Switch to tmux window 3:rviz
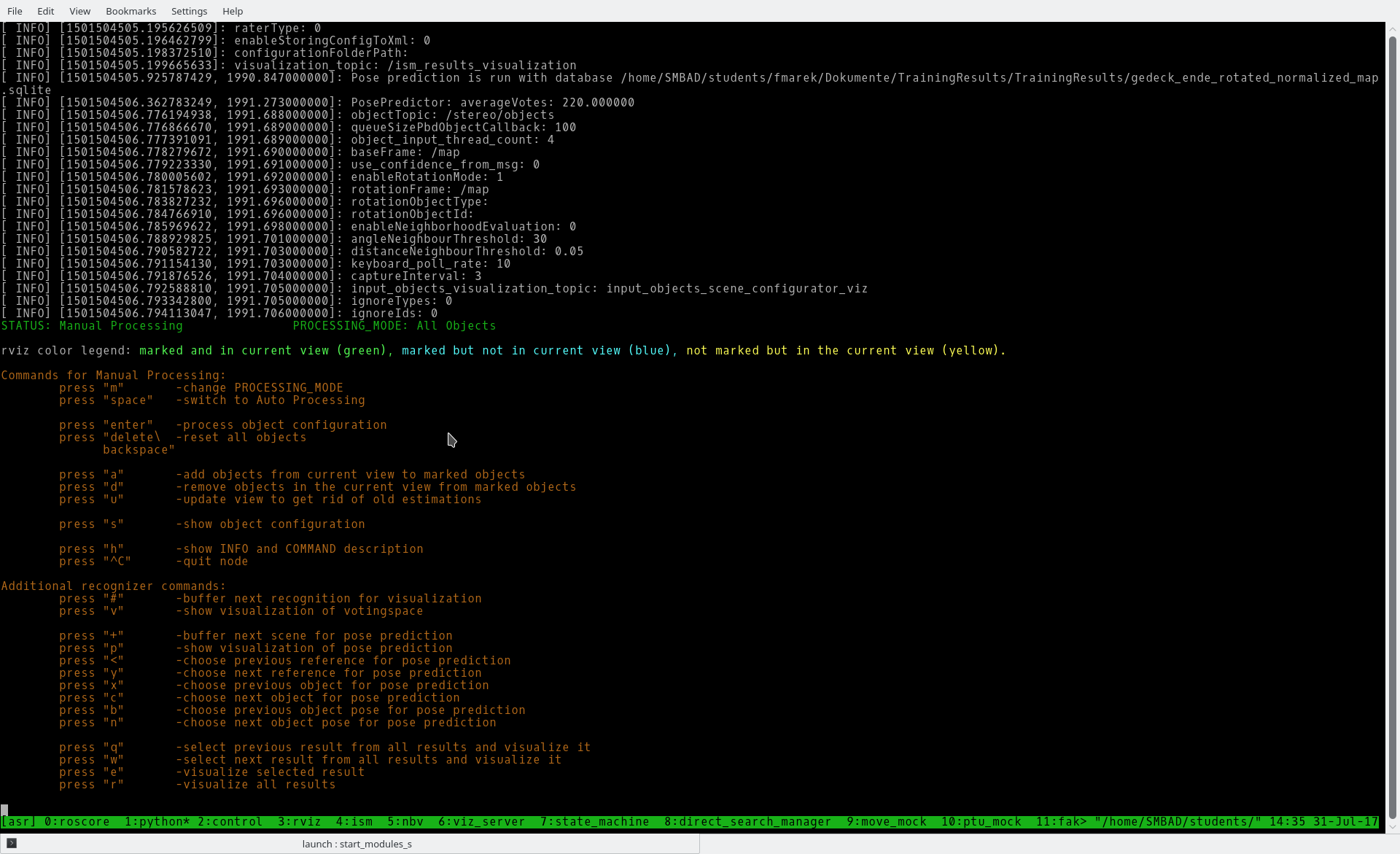Screen dimensions: 1400x854 (299, 822)
